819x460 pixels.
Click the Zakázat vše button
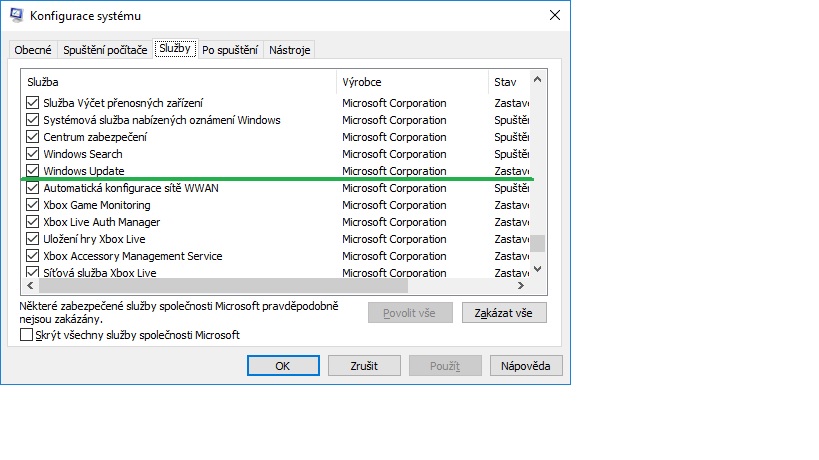(x=504, y=313)
